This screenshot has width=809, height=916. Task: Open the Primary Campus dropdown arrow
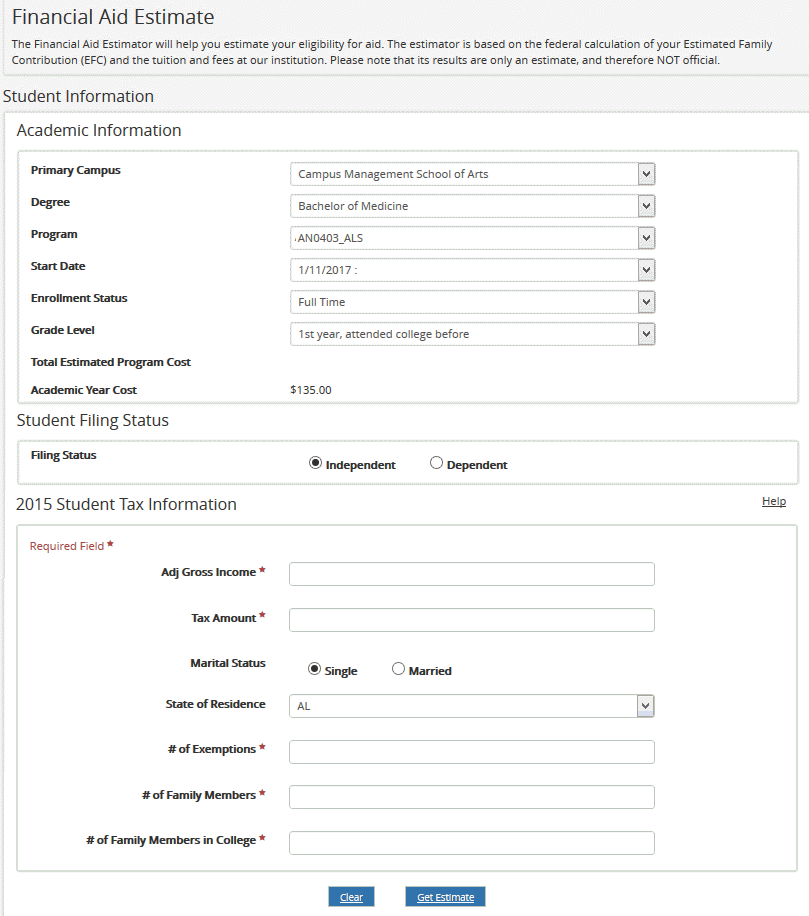[x=647, y=173]
